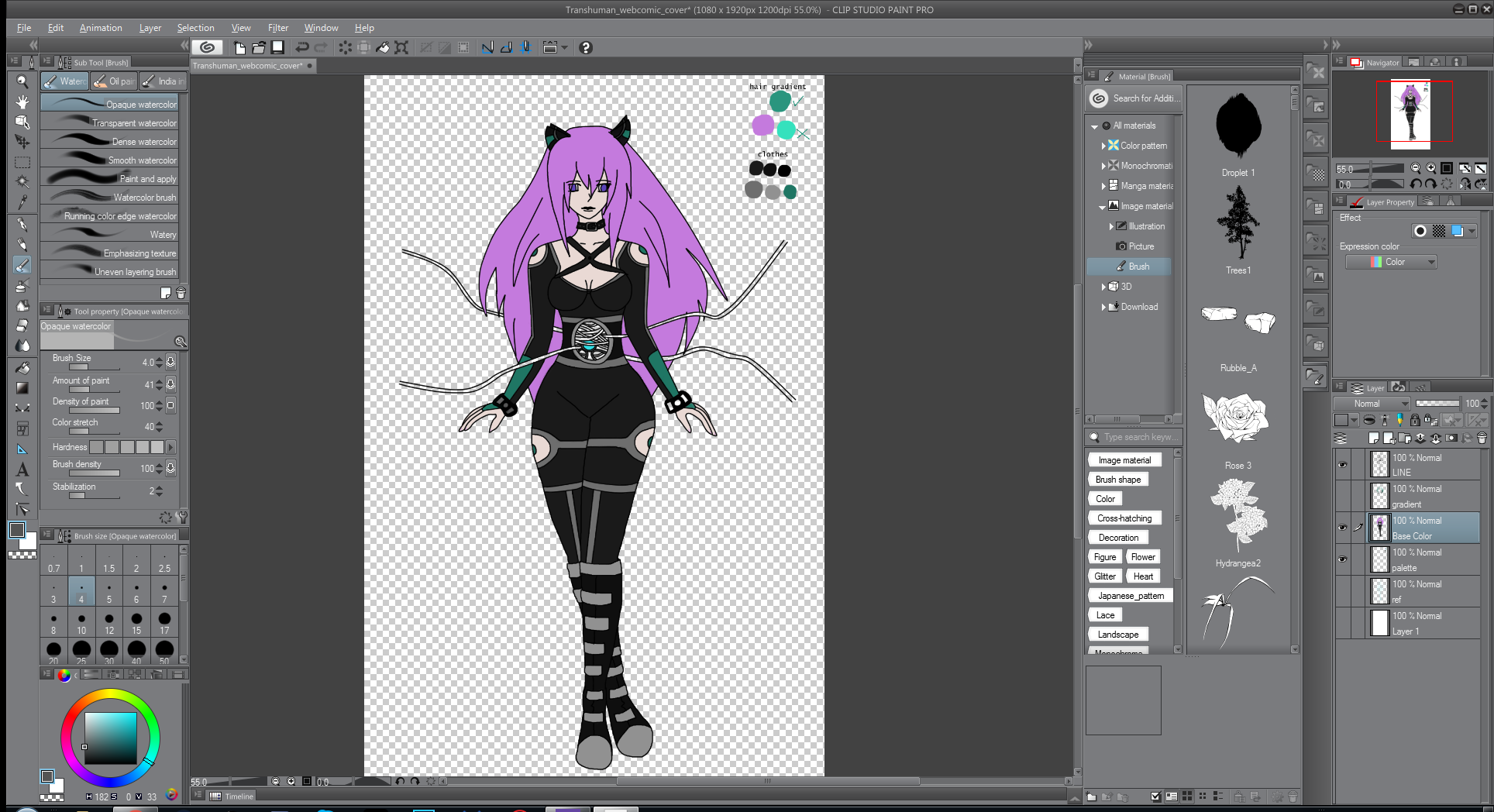The height and width of the screenshot is (812, 1494).
Task: Switch to Oil paint sub tool tab
Action: 113,81
